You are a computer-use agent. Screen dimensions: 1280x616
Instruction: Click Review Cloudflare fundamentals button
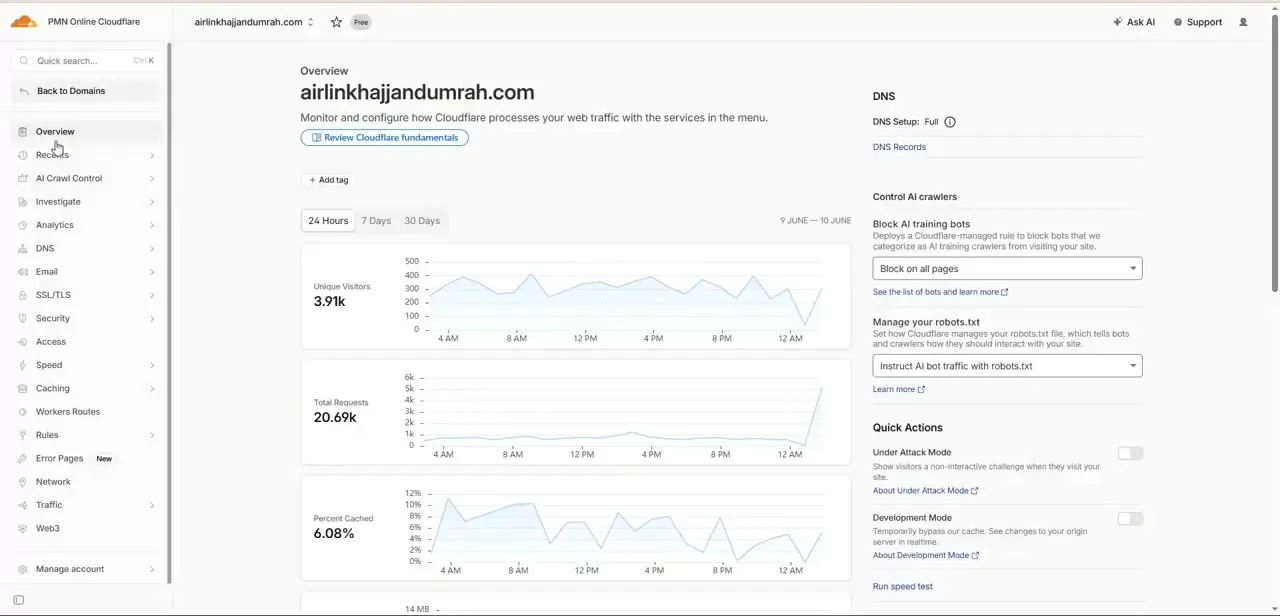(384, 138)
